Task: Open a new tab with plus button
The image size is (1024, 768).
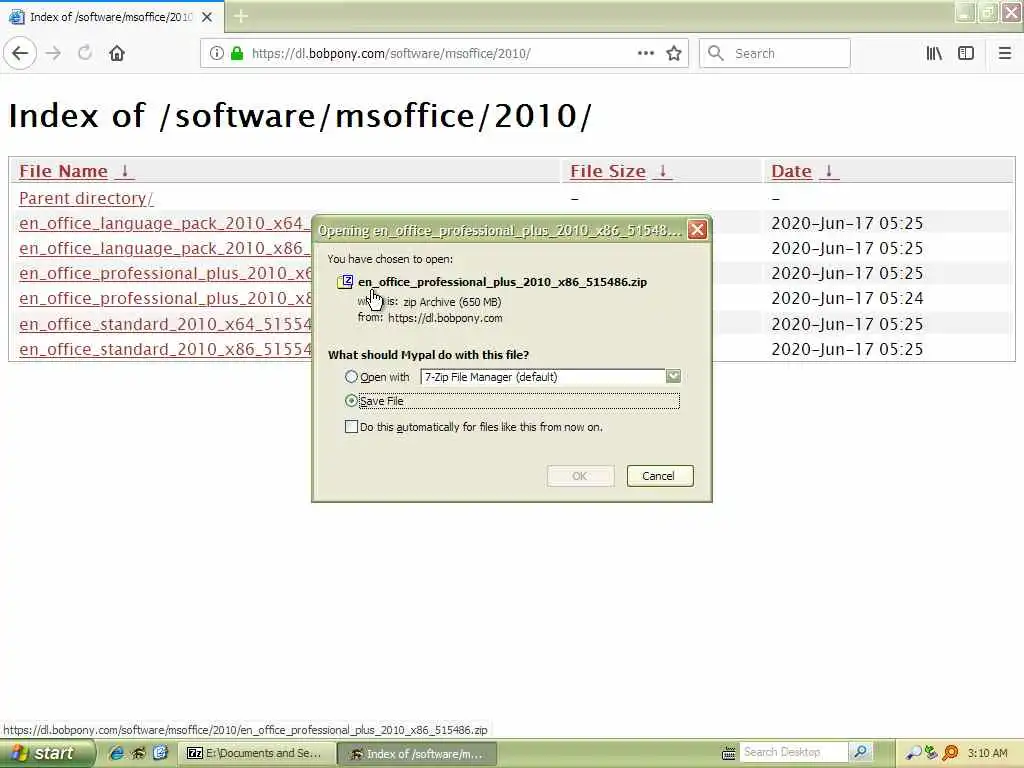Action: [241, 16]
